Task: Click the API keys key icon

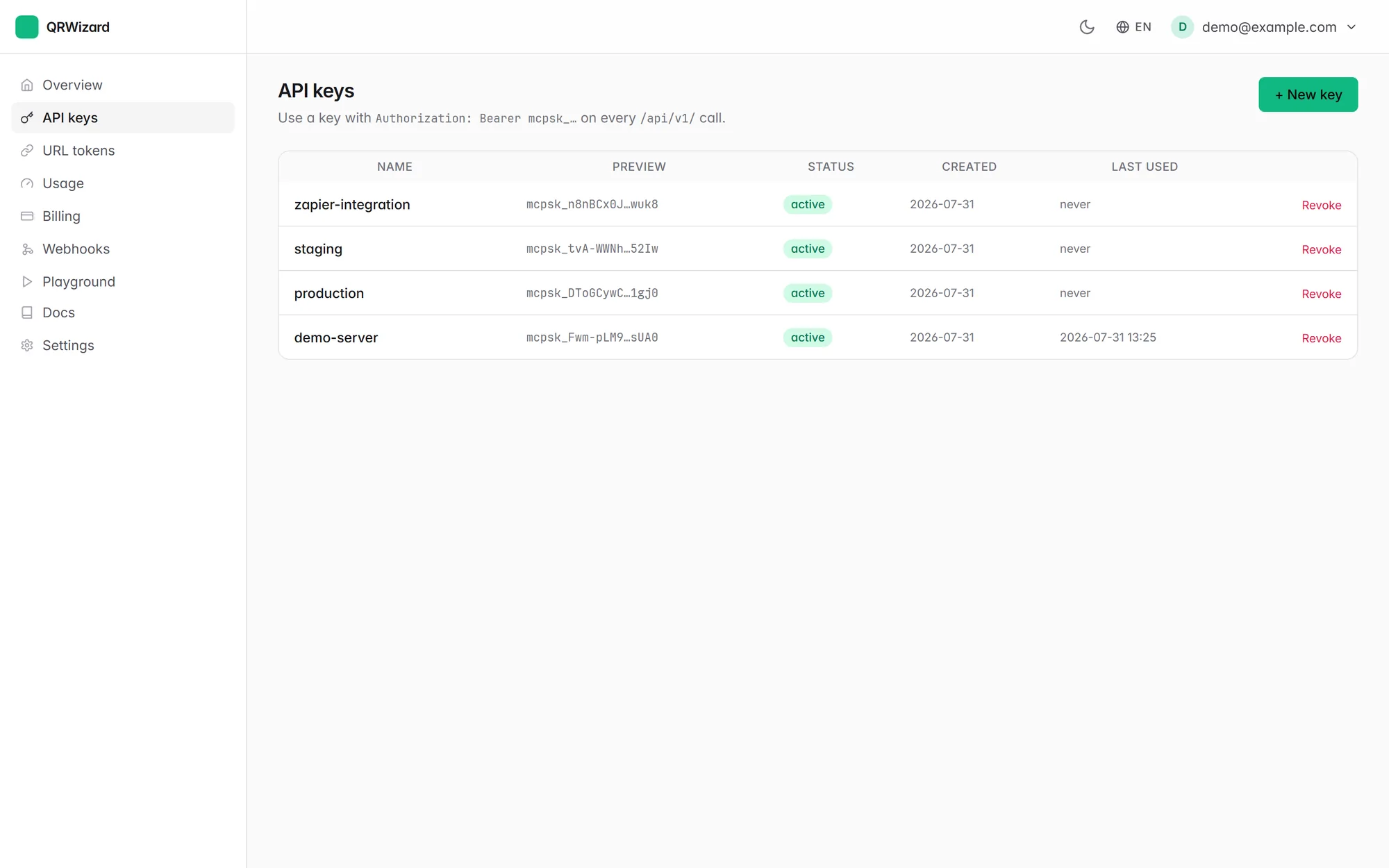Action: tap(27, 118)
